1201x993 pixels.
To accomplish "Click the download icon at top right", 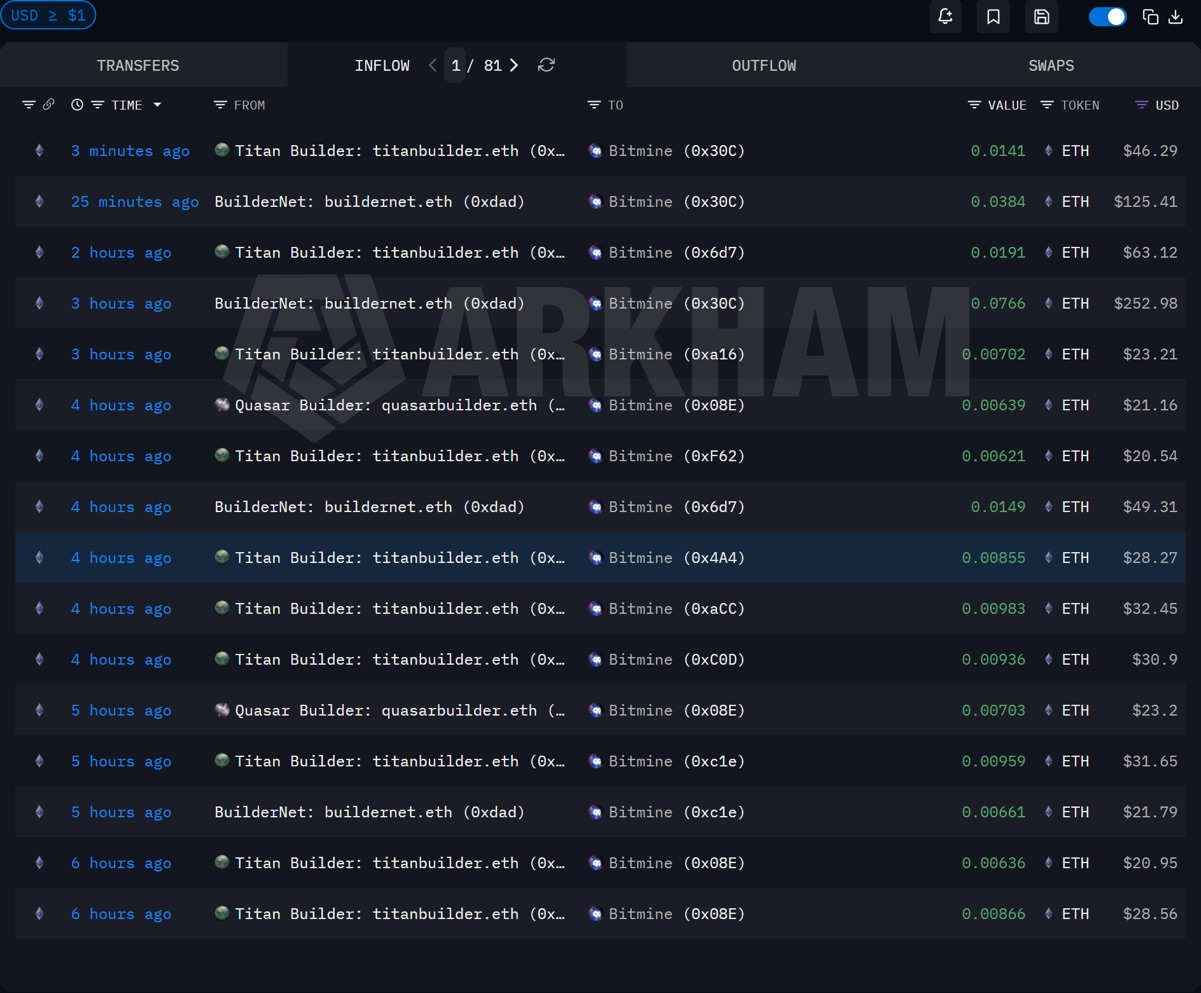I will 1176,17.
